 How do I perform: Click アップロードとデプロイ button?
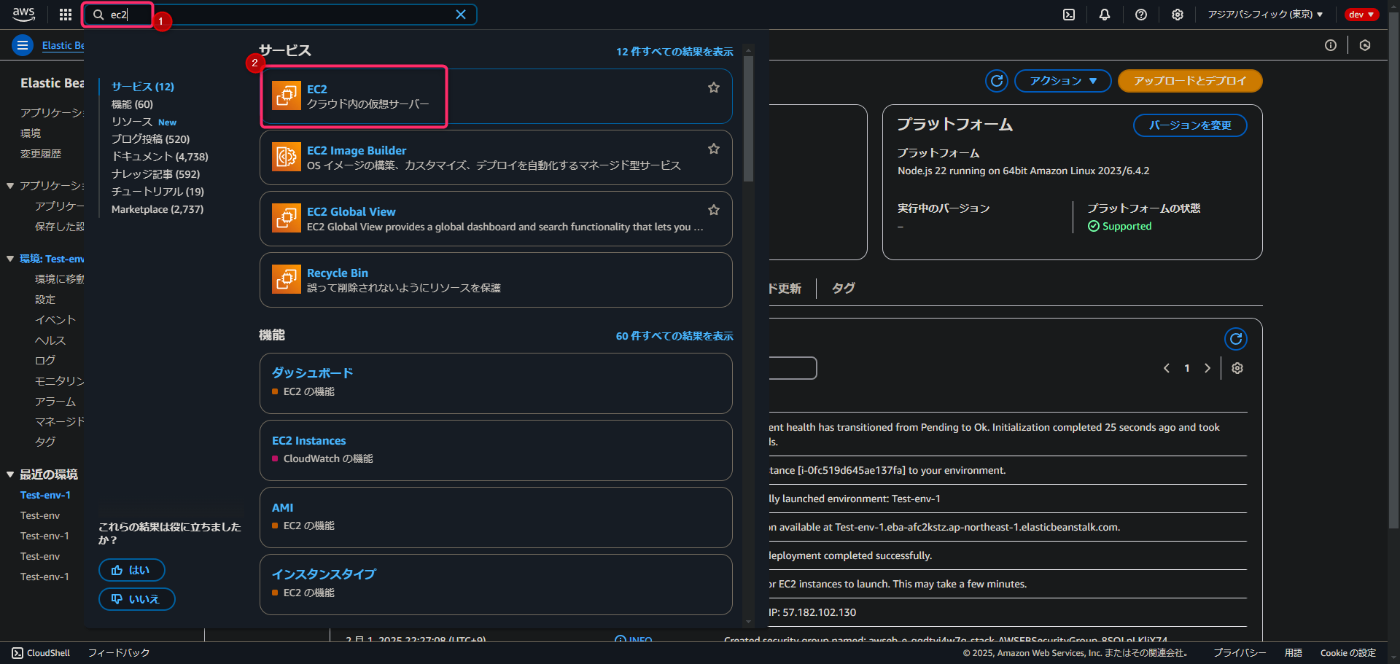pos(1190,81)
